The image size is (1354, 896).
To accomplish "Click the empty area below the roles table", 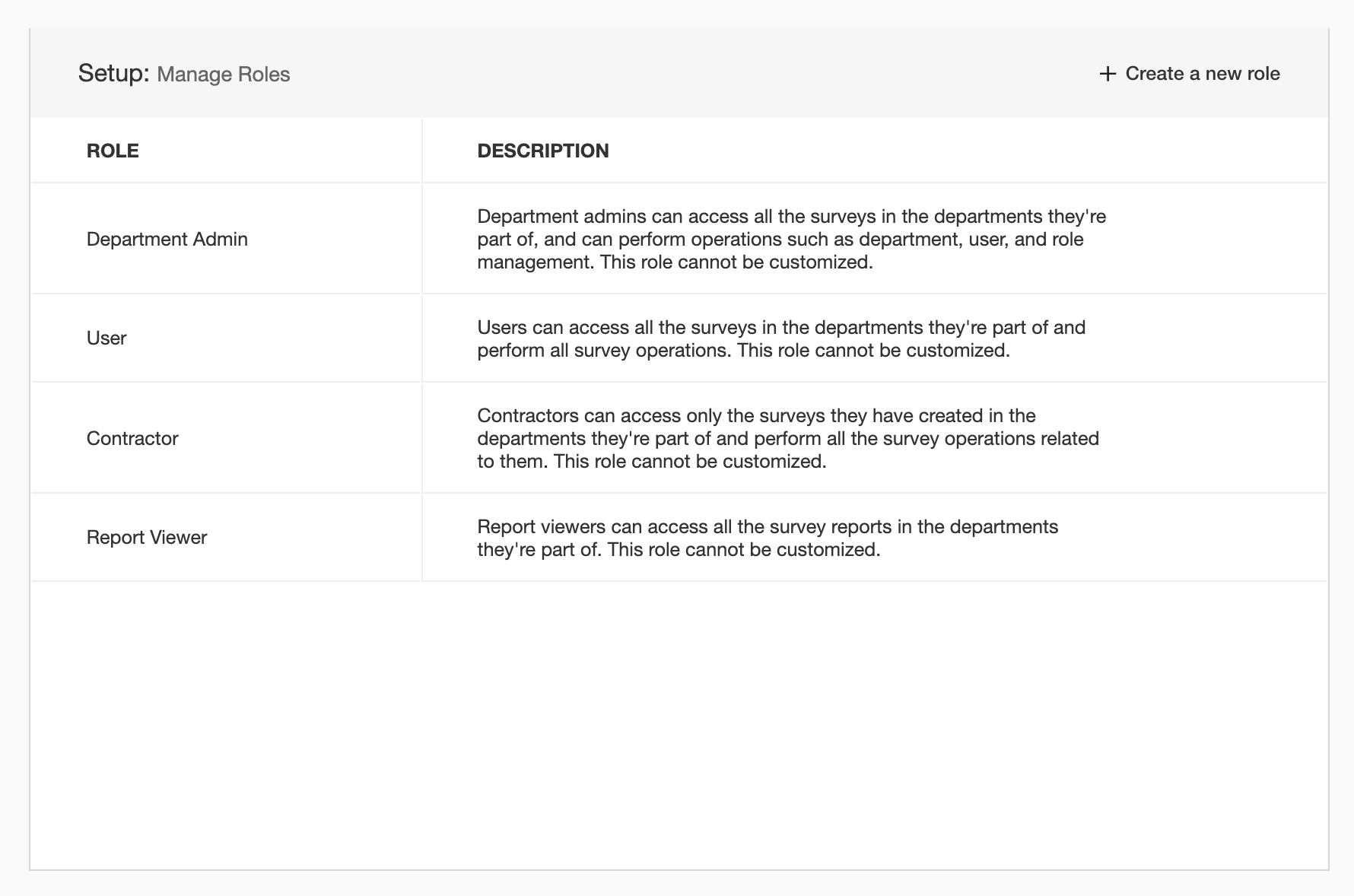I will point(679,723).
